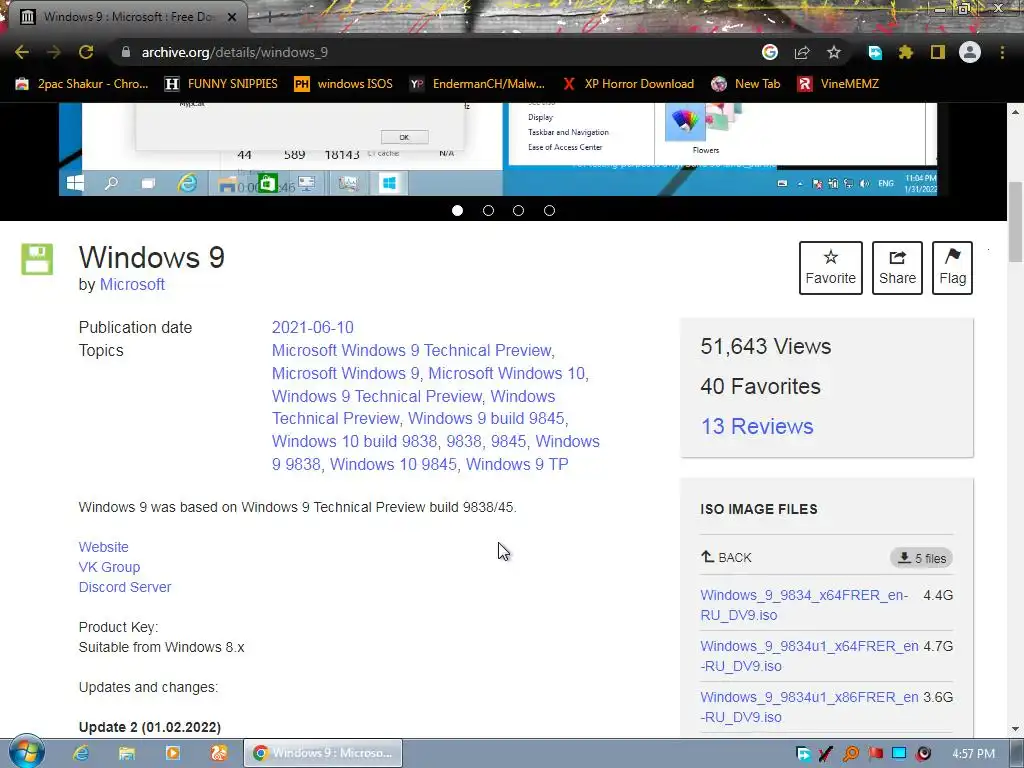Select the second carousel dot
1024x768 pixels.
[x=488, y=210]
